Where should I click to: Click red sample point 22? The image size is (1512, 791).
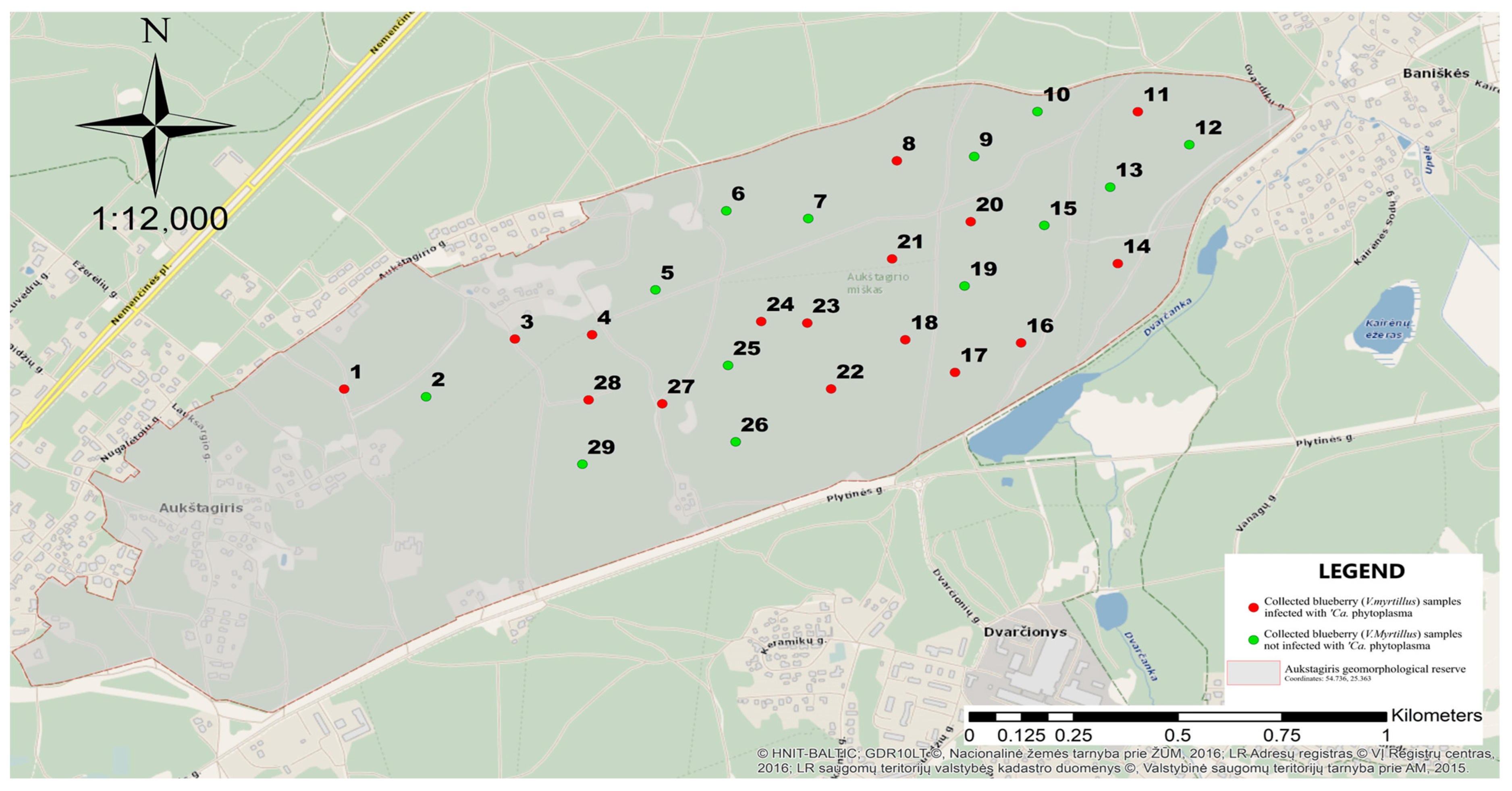point(831,389)
